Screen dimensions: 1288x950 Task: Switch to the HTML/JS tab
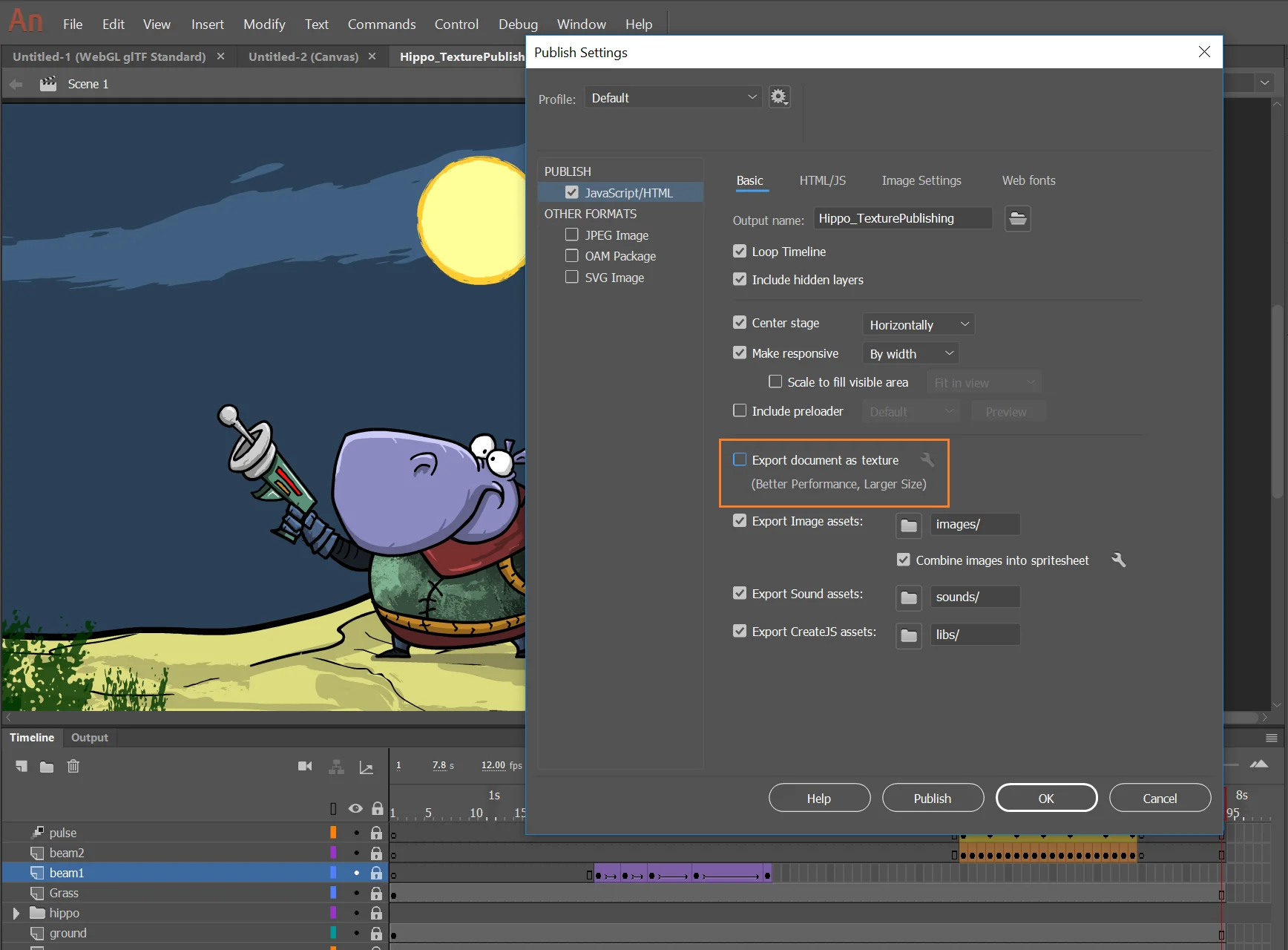(x=822, y=180)
